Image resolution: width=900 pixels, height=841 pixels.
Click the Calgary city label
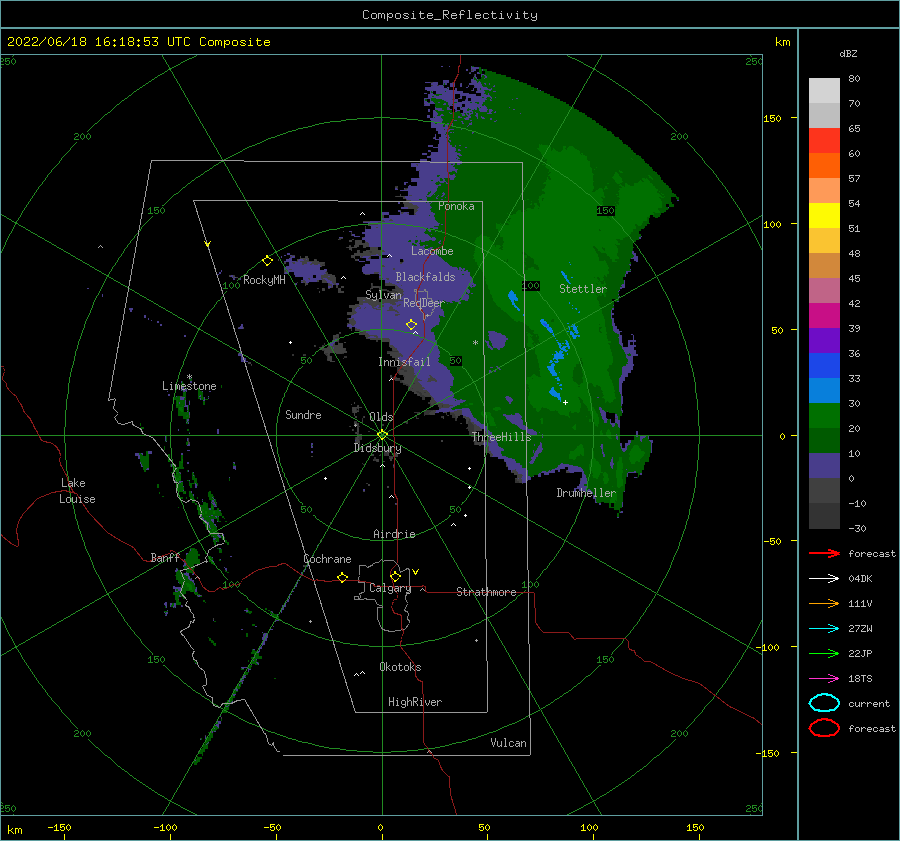(390, 588)
